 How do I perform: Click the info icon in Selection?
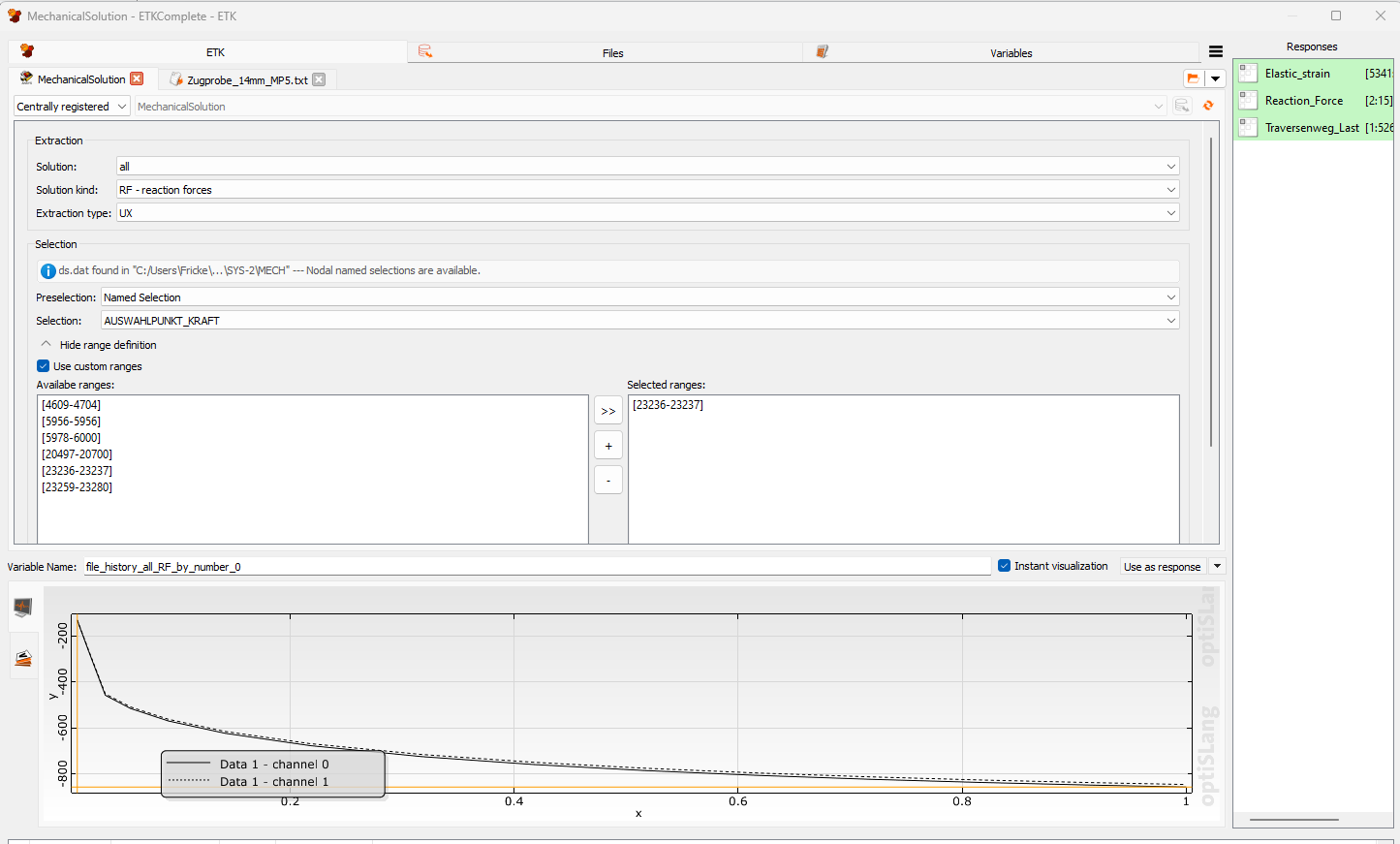[47, 271]
